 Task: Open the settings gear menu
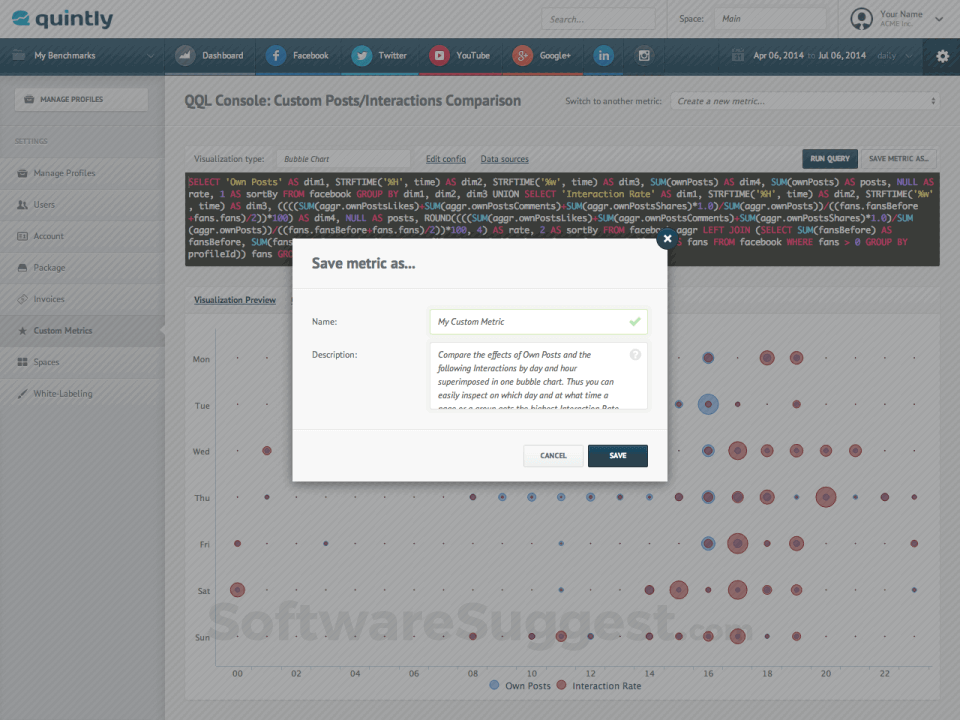(941, 57)
